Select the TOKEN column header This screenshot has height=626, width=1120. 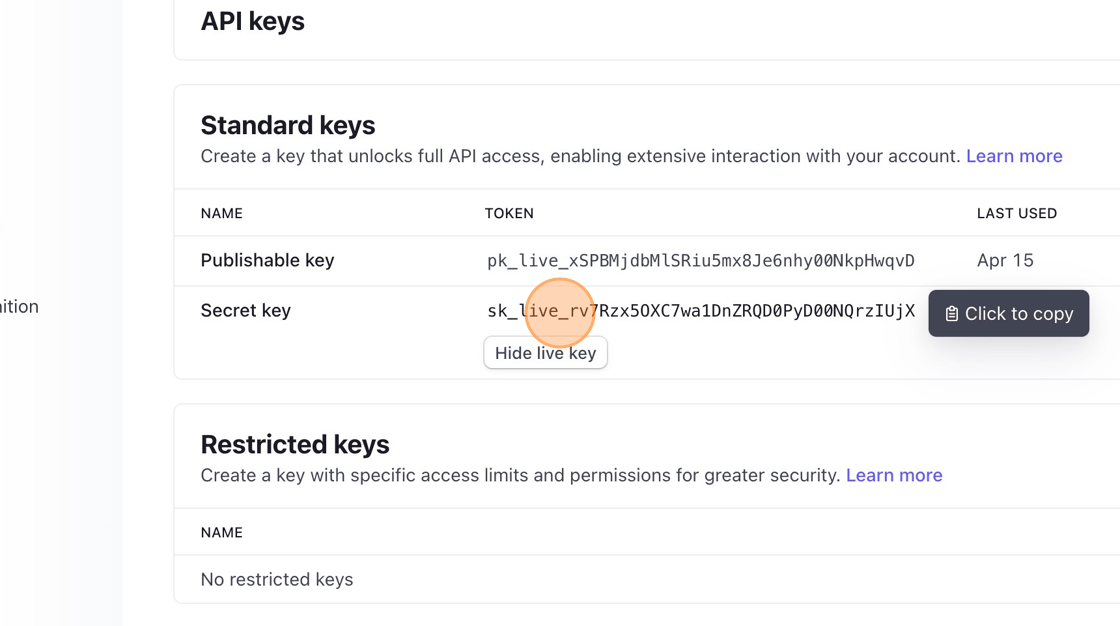click(509, 213)
